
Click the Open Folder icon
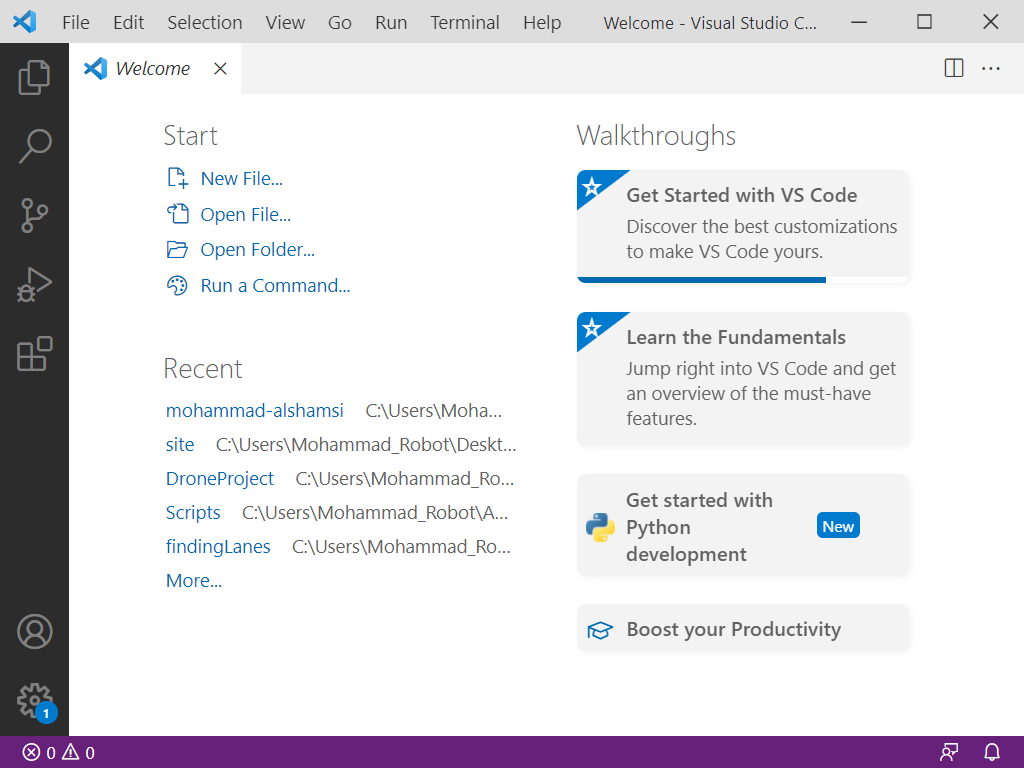pos(177,249)
